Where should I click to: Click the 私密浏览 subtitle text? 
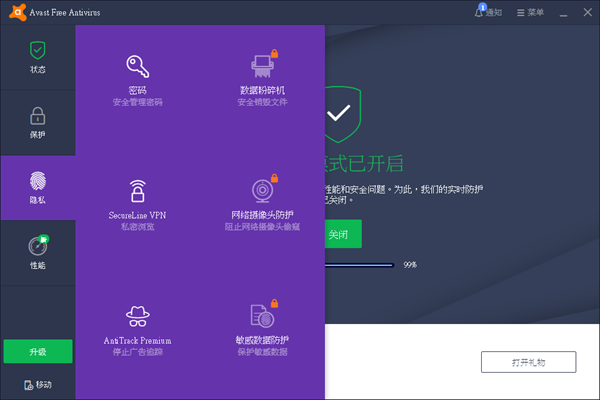pyautogui.click(x=138, y=227)
